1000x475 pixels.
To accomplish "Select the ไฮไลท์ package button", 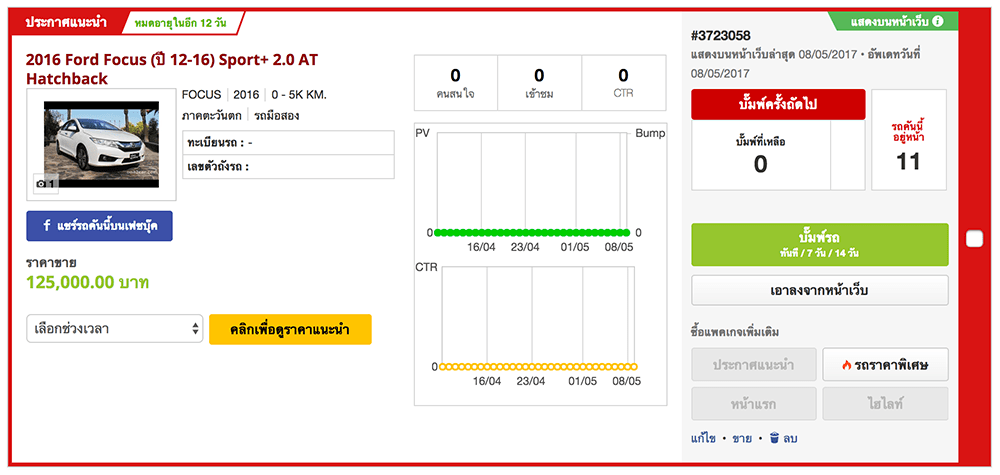I will 885,404.
